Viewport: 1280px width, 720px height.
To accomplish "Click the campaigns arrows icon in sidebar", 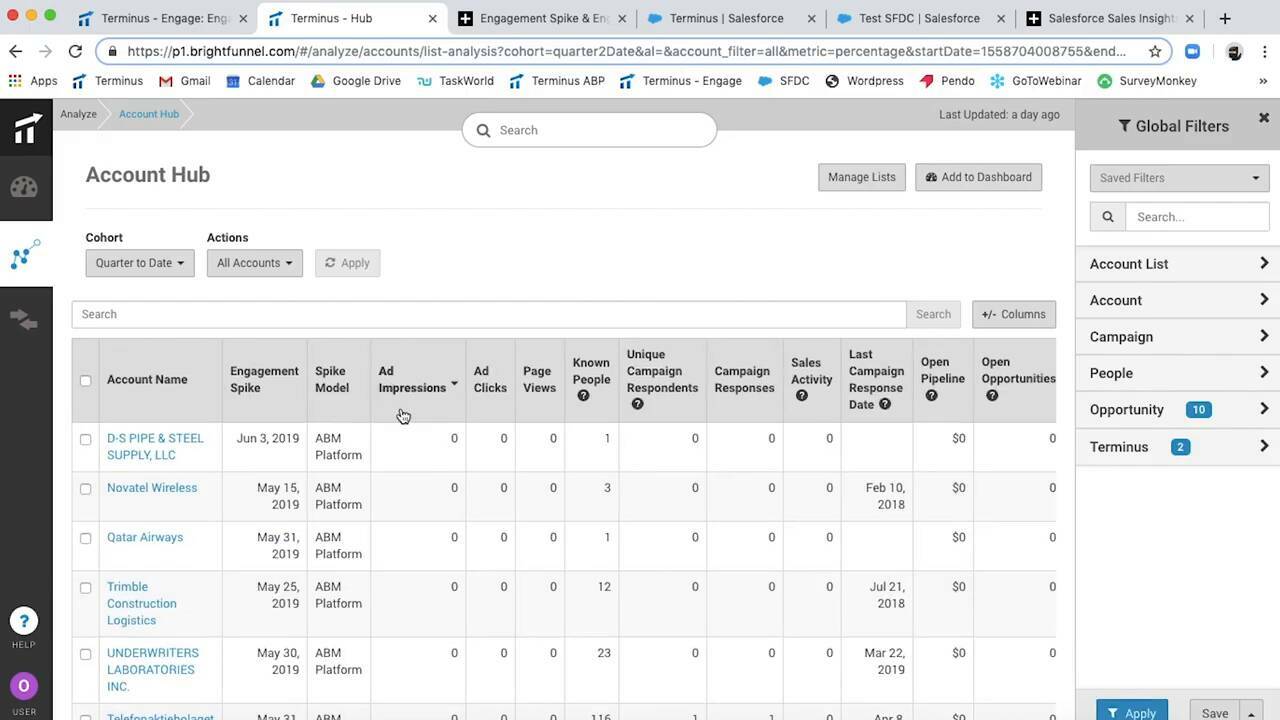I will [x=25, y=319].
